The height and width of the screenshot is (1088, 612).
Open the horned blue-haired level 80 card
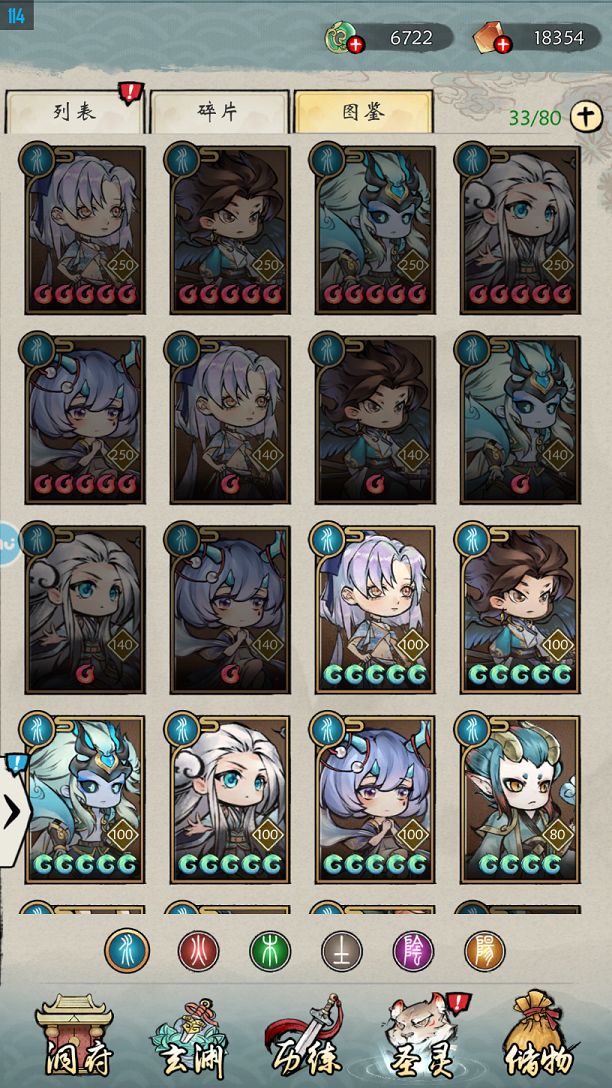(x=520, y=799)
